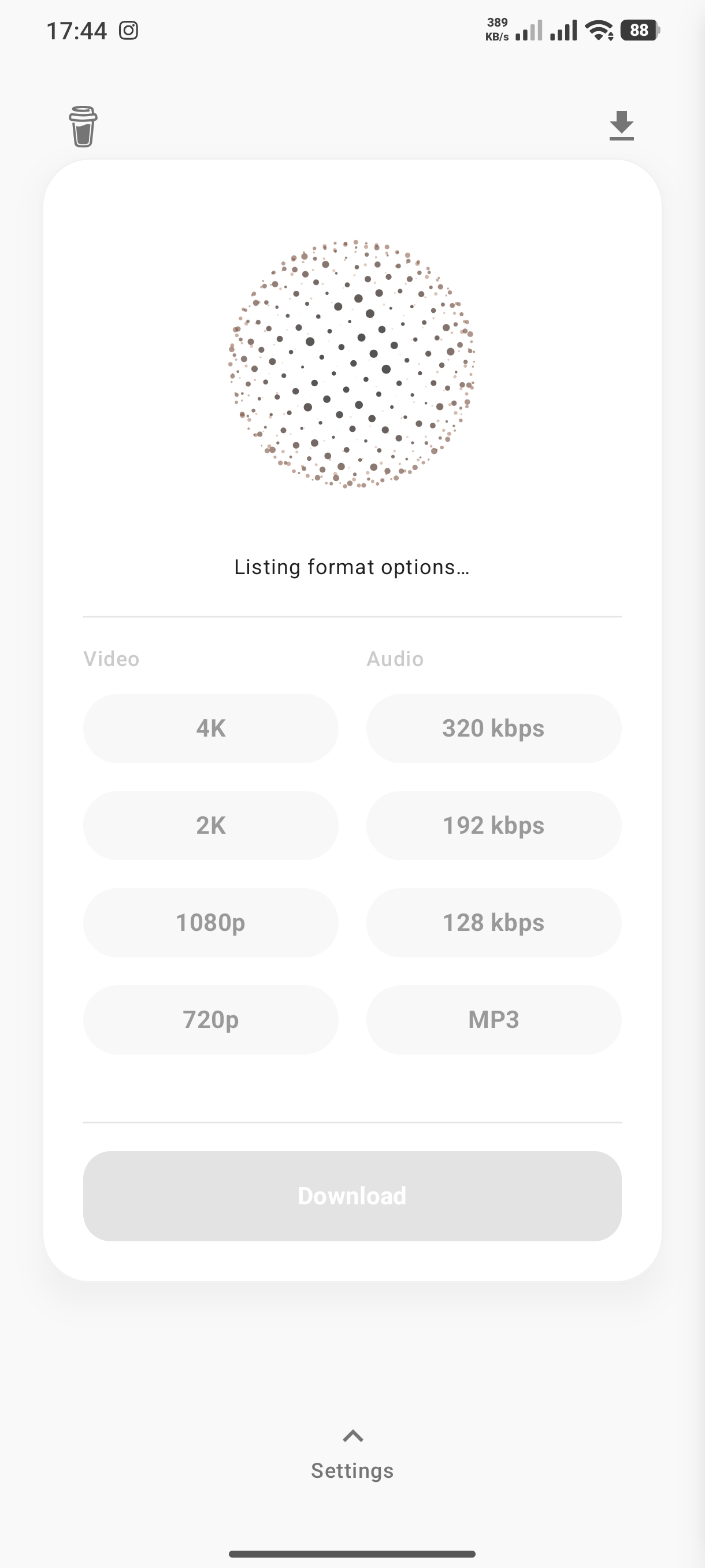Choose 720p video resolution
The width and height of the screenshot is (705, 1568).
click(x=210, y=1019)
